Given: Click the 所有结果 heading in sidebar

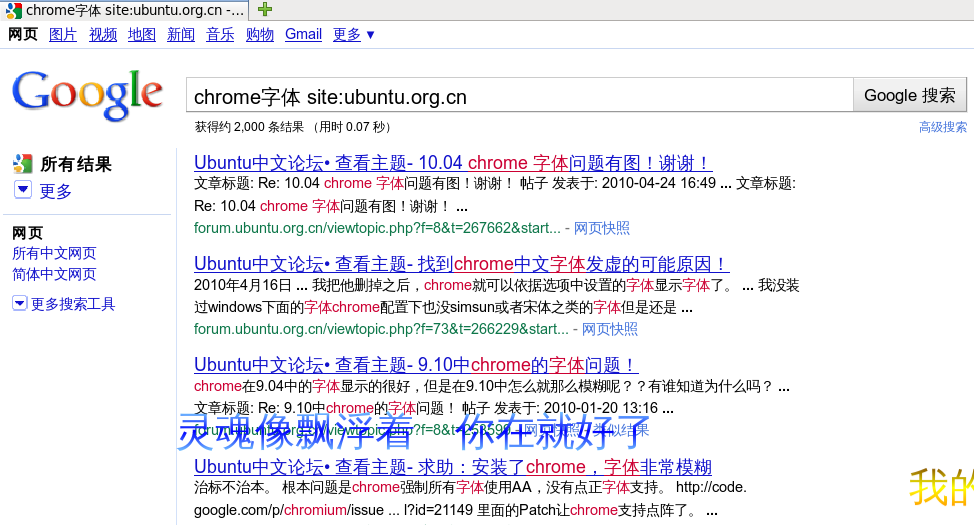Looking at the screenshot, I should point(76,164).
